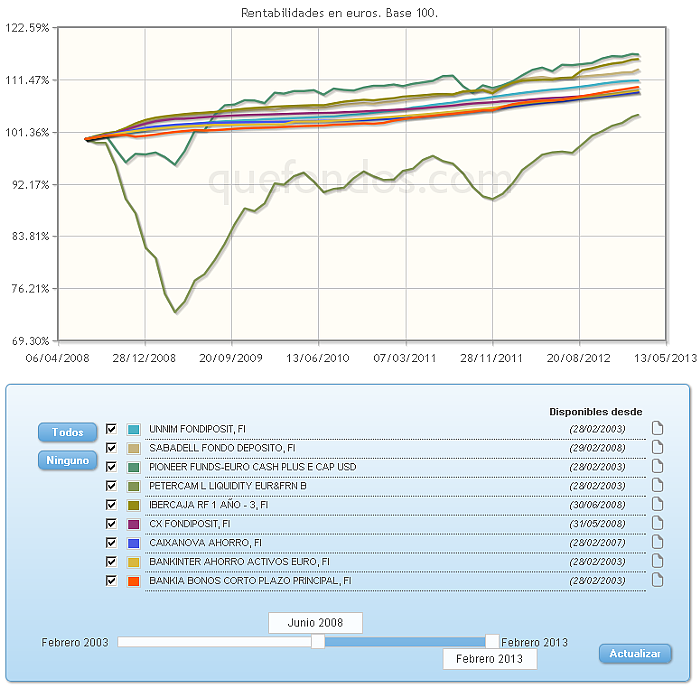Click the dark yellow swatch for IBERCAJA RF

[x=133, y=505]
